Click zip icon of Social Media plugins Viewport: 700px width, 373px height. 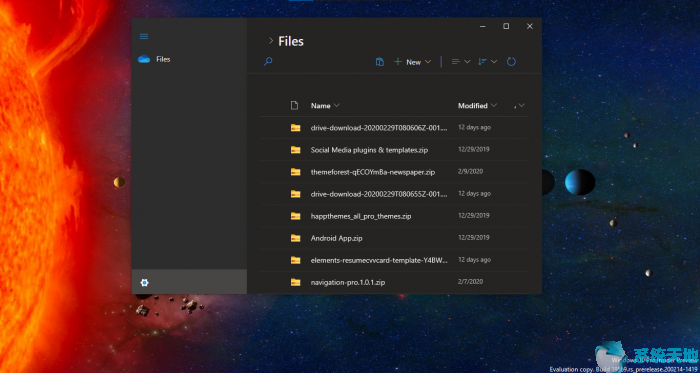(x=296, y=149)
